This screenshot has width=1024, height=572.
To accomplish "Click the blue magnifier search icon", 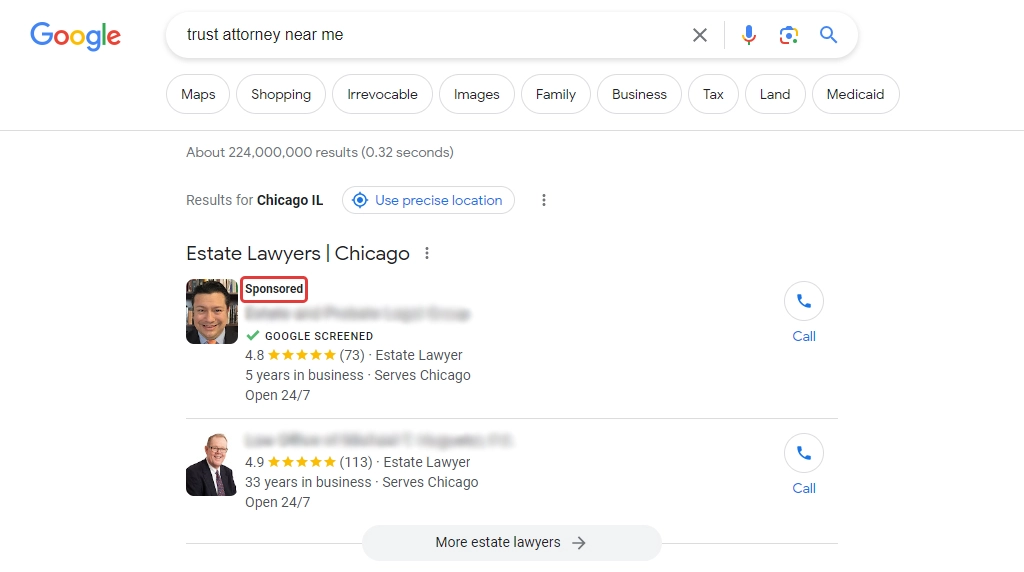I will (x=828, y=35).
